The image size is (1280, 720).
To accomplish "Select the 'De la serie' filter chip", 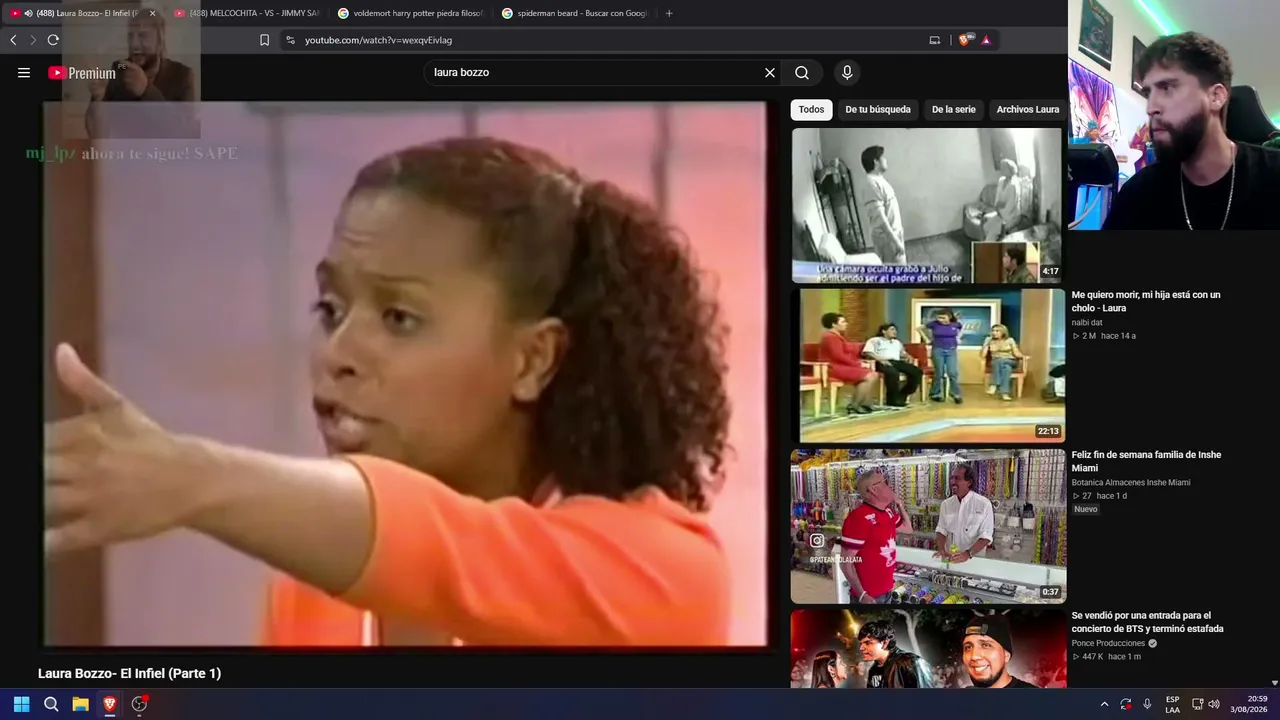I will 953,109.
